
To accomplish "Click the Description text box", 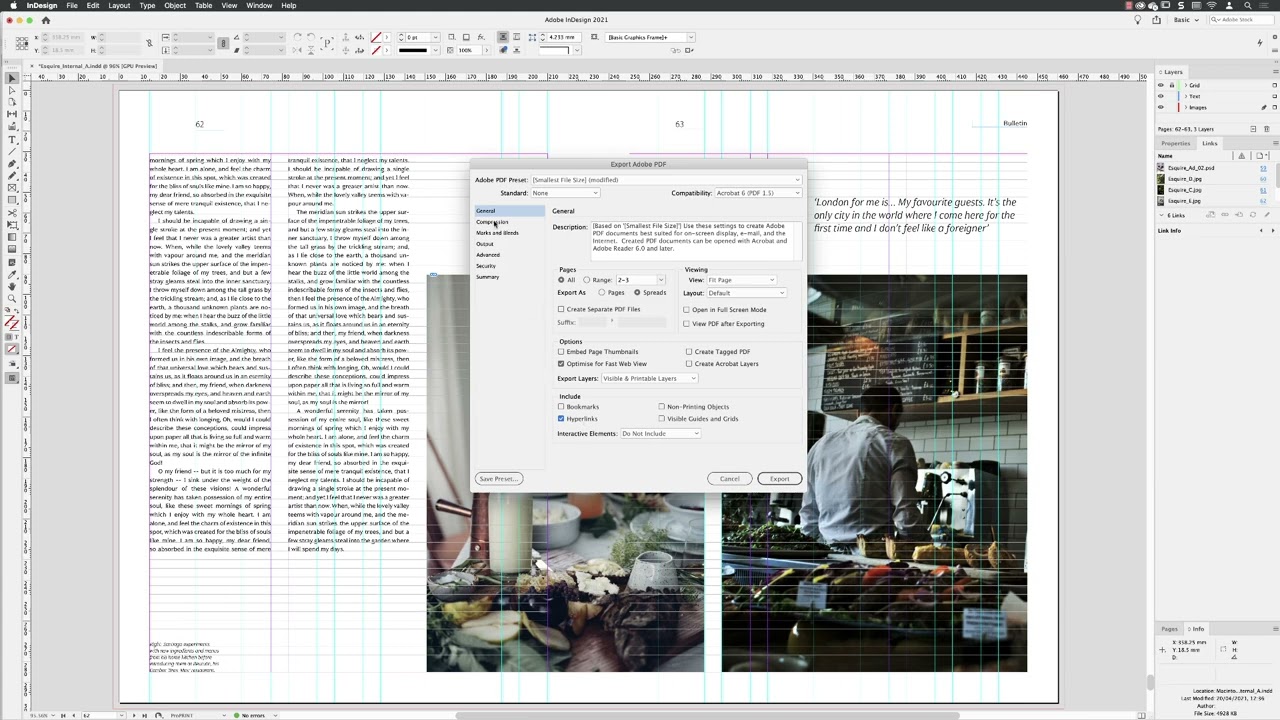I will click(x=697, y=240).
